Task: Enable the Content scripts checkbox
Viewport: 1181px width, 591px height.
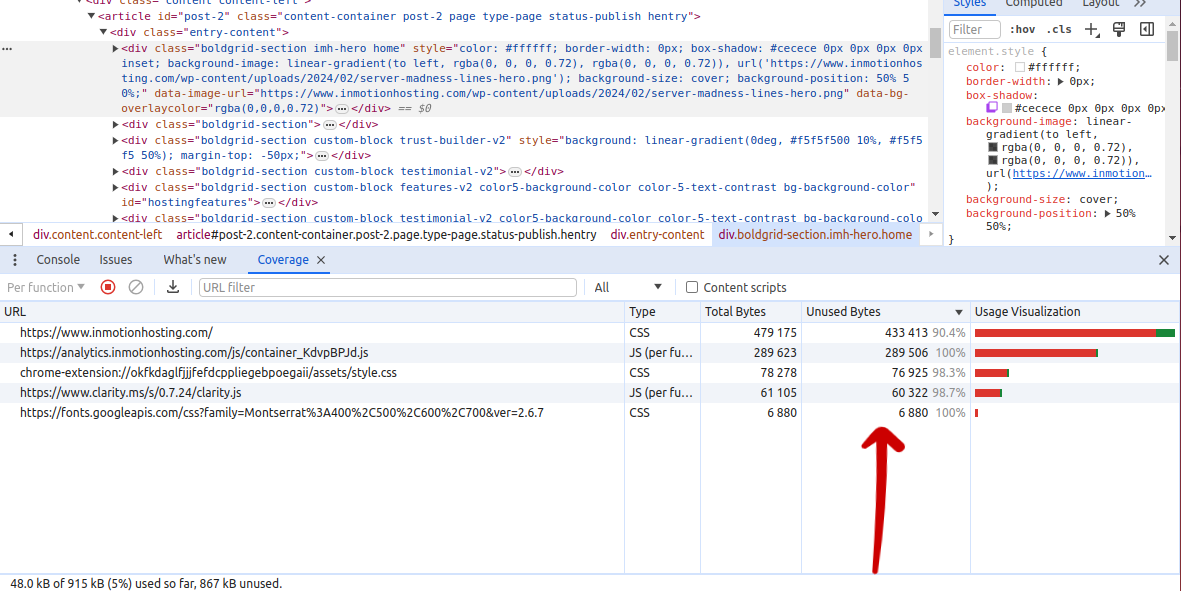Action: click(x=691, y=287)
